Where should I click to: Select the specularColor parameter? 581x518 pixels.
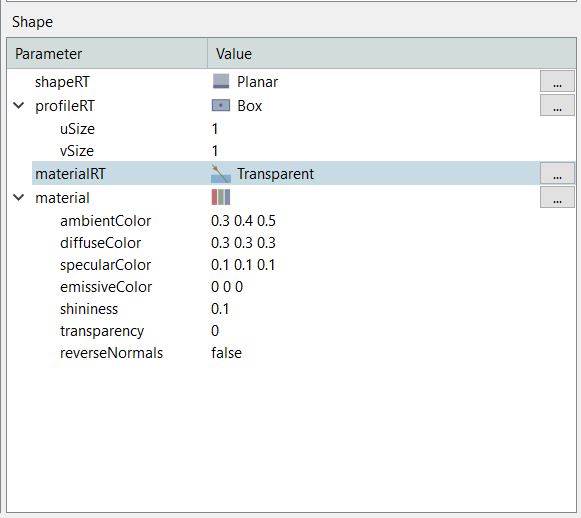click(x=106, y=265)
